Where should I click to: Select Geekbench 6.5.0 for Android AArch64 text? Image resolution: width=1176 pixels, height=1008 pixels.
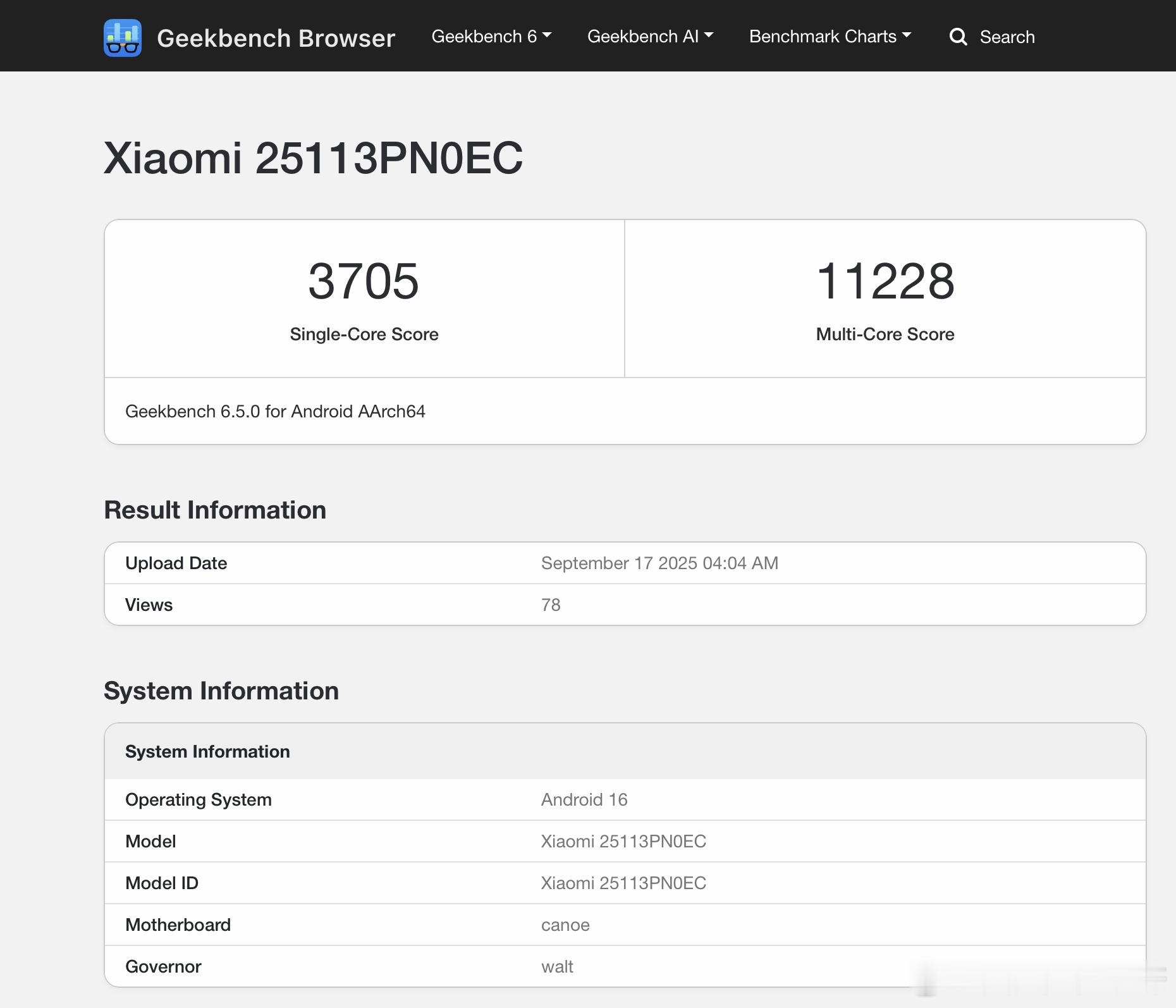click(275, 412)
